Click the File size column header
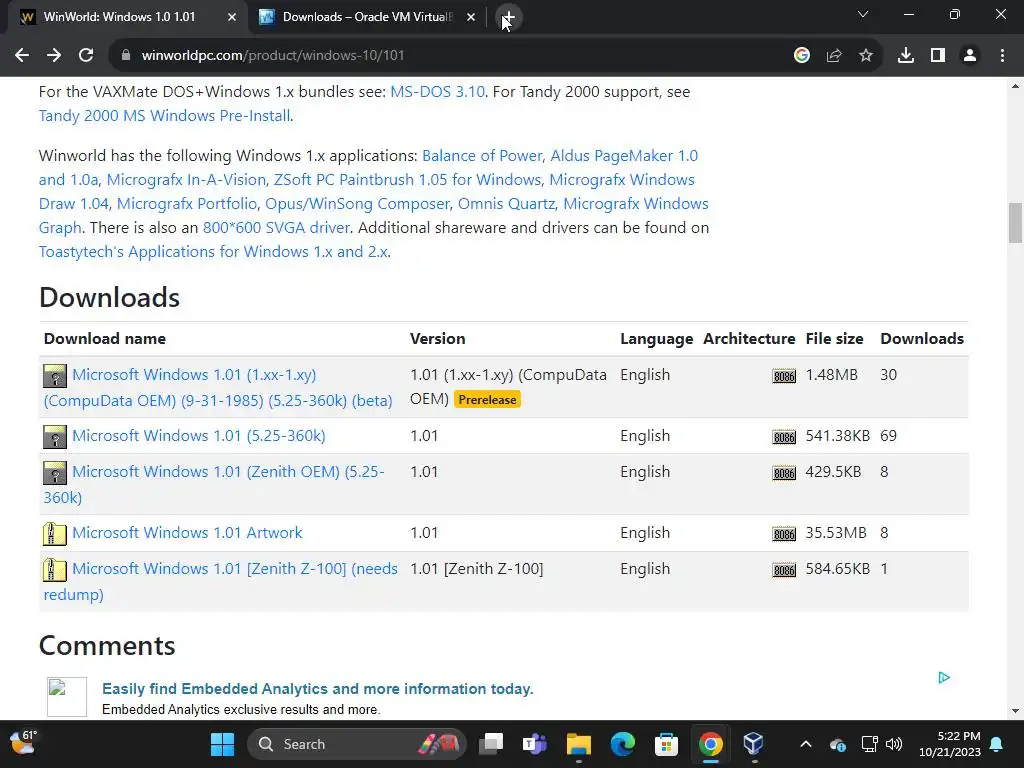1024x768 pixels. tap(834, 338)
